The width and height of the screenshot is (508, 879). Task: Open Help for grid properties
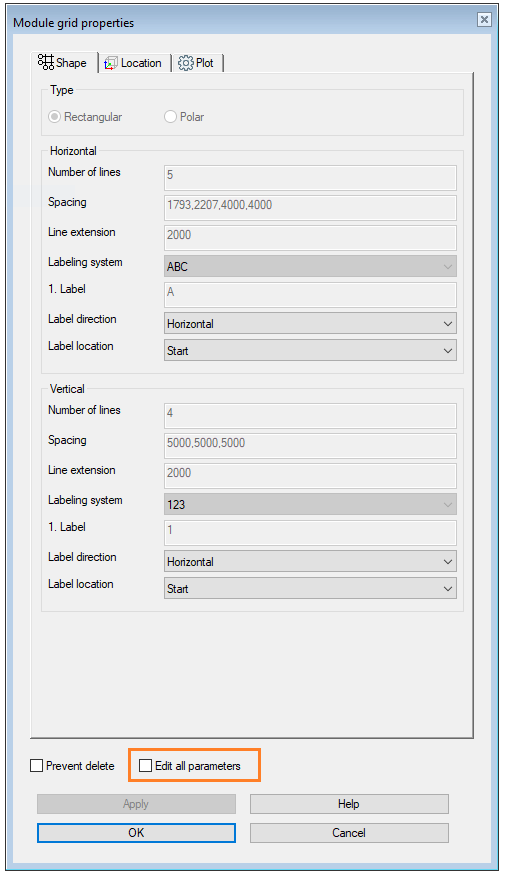point(349,804)
